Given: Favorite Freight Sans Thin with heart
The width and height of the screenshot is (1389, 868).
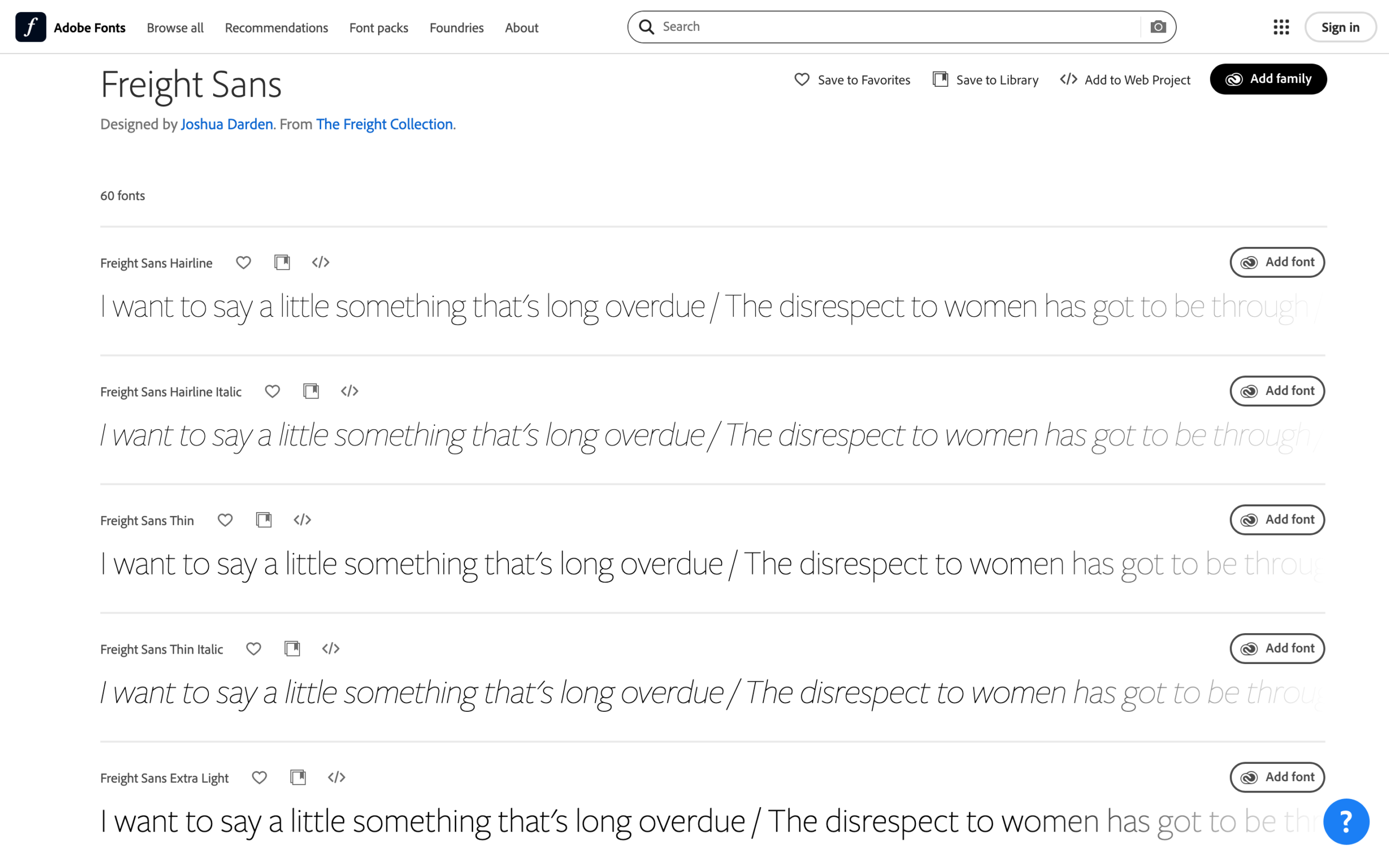Looking at the screenshot, I should point(225,520).
